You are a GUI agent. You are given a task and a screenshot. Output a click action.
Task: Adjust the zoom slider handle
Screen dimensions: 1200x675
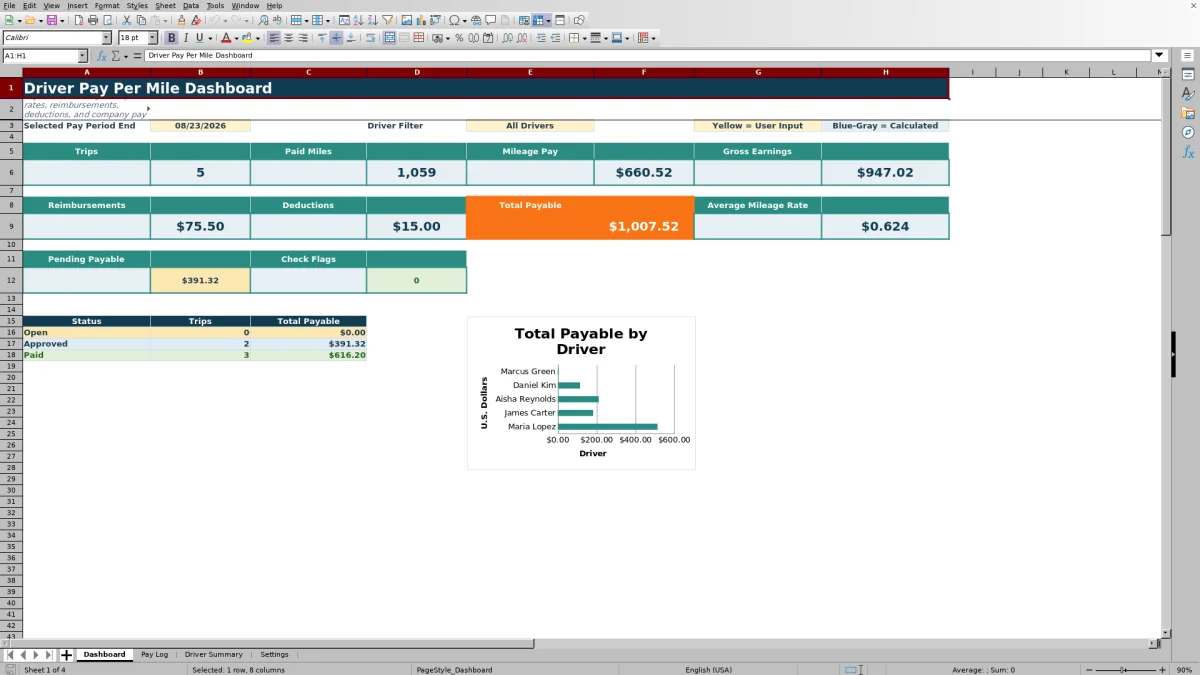tap(1123, 670)
